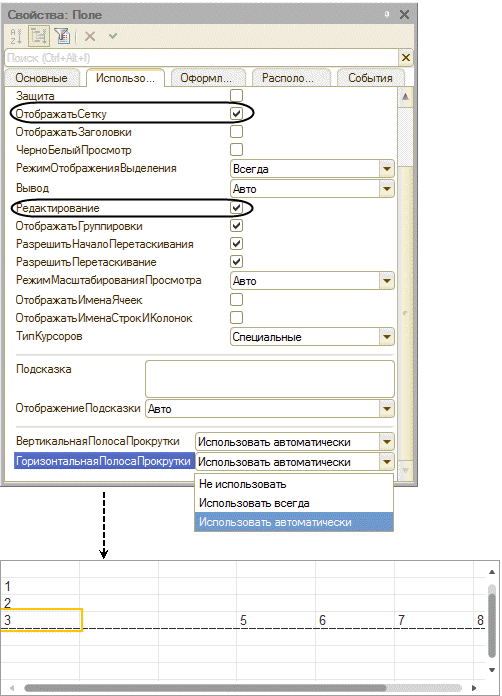Click the filter properties icon
The height and width of the screenshot is (696, 502).
(x=63, y=36)
